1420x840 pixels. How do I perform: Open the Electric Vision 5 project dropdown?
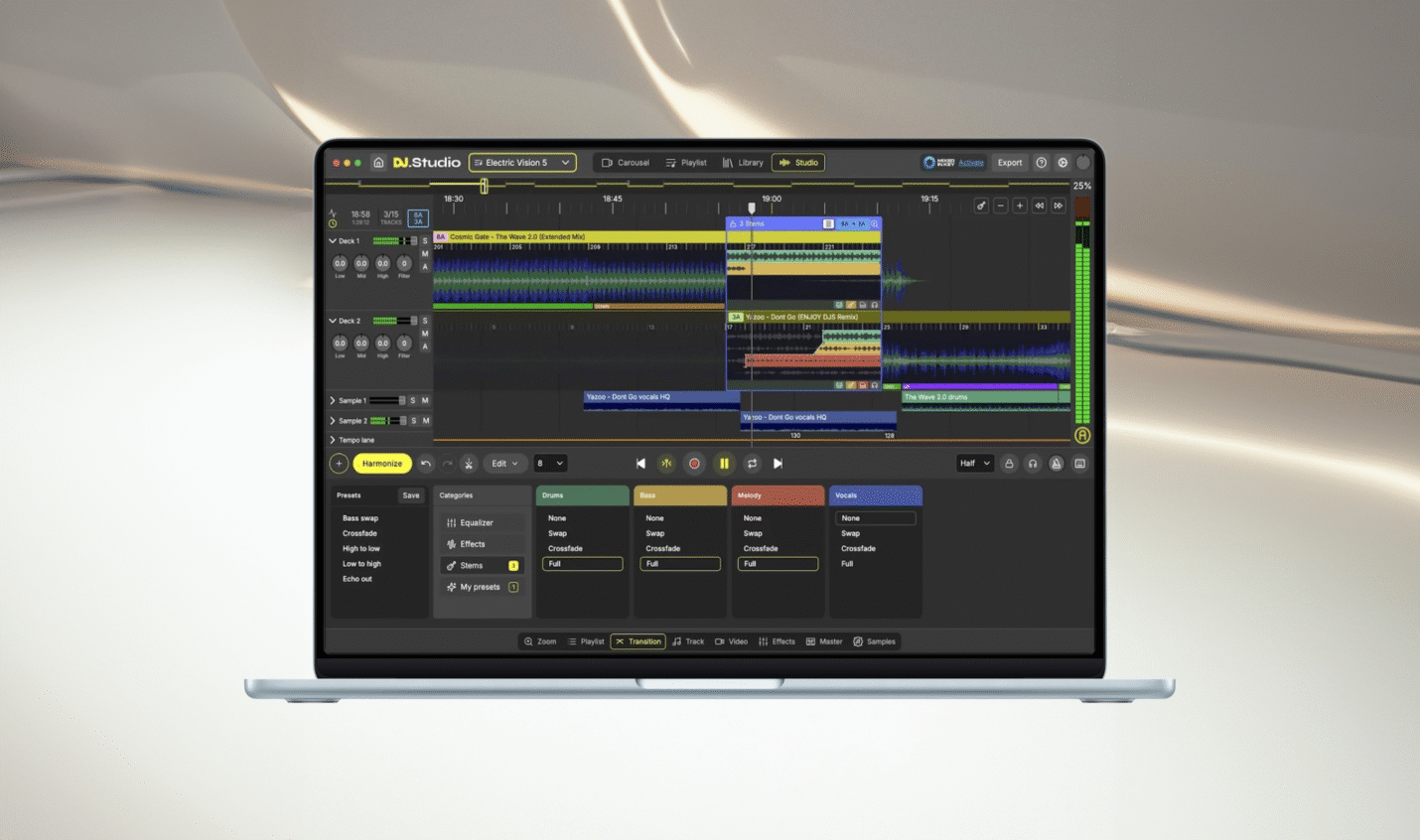522,162
